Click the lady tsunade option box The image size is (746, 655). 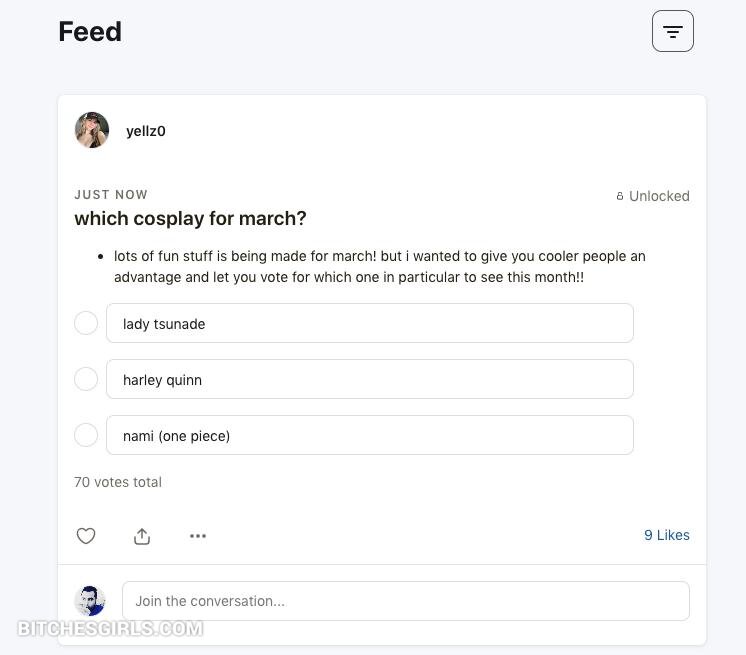(x=369, y=323)
